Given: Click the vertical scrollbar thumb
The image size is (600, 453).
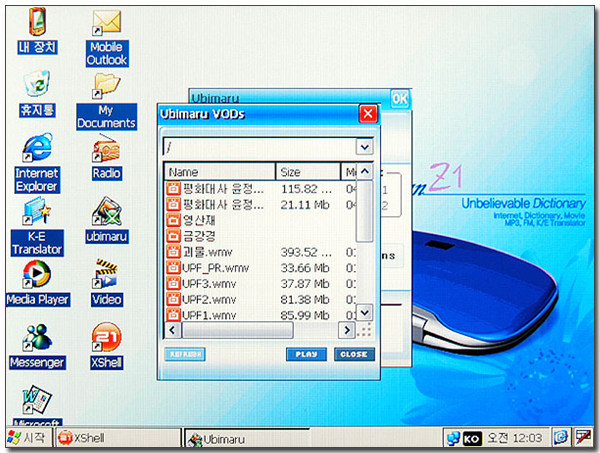Looking at the screenshot, I should [364, 211].
